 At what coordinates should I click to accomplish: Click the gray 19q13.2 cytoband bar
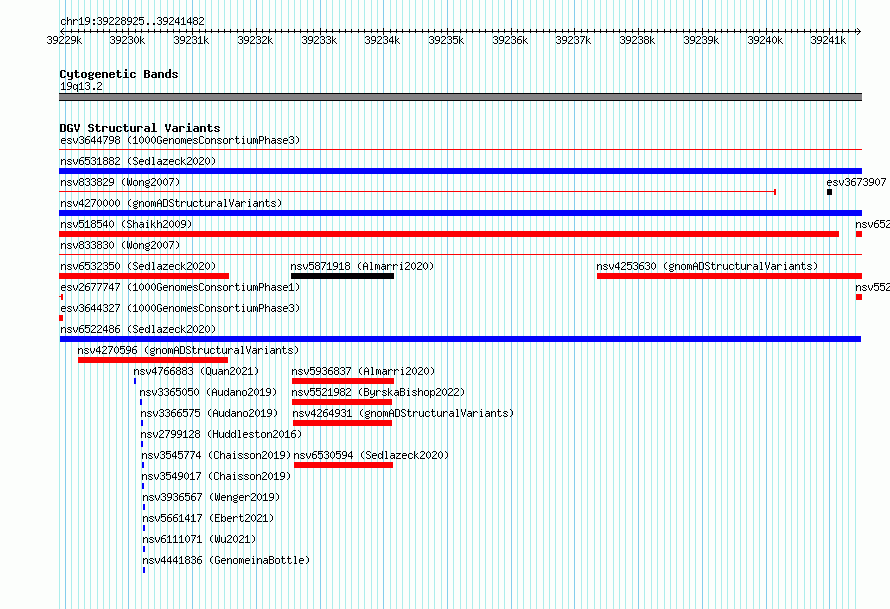460,97
